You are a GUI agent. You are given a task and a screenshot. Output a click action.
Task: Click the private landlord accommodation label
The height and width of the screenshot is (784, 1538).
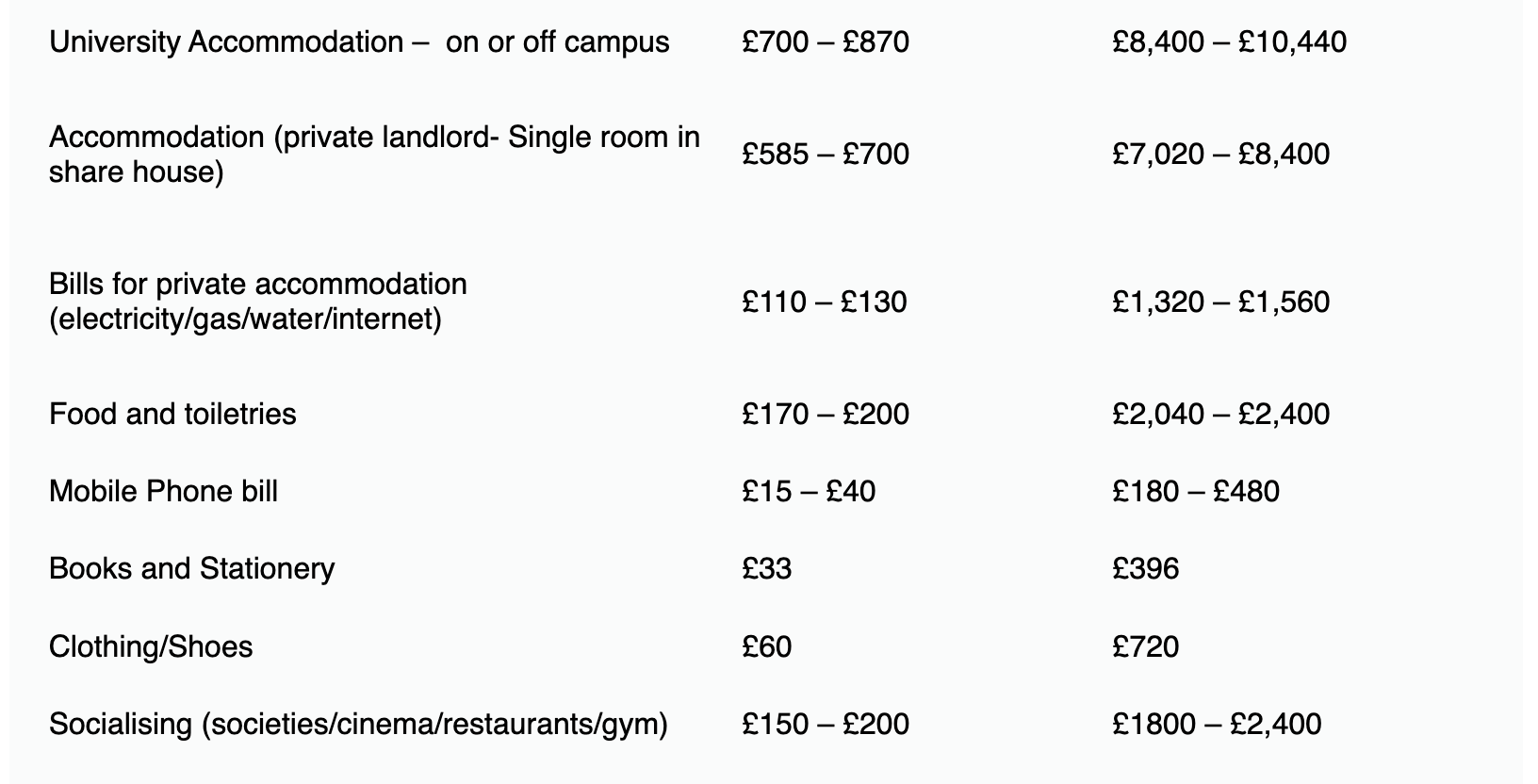[374, 155]
